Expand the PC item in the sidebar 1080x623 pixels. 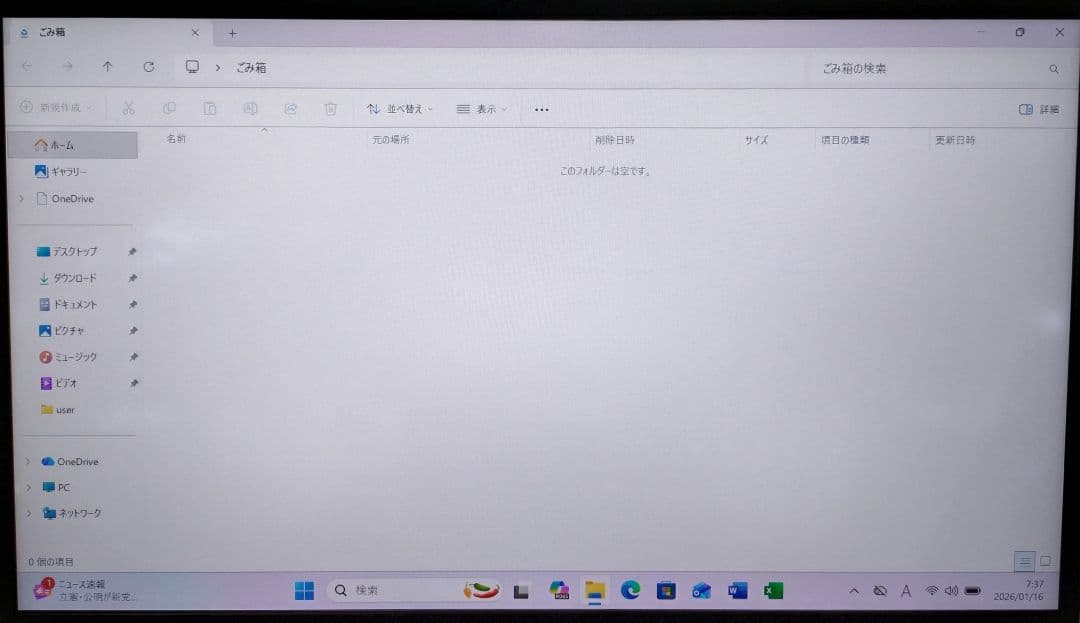28,487
